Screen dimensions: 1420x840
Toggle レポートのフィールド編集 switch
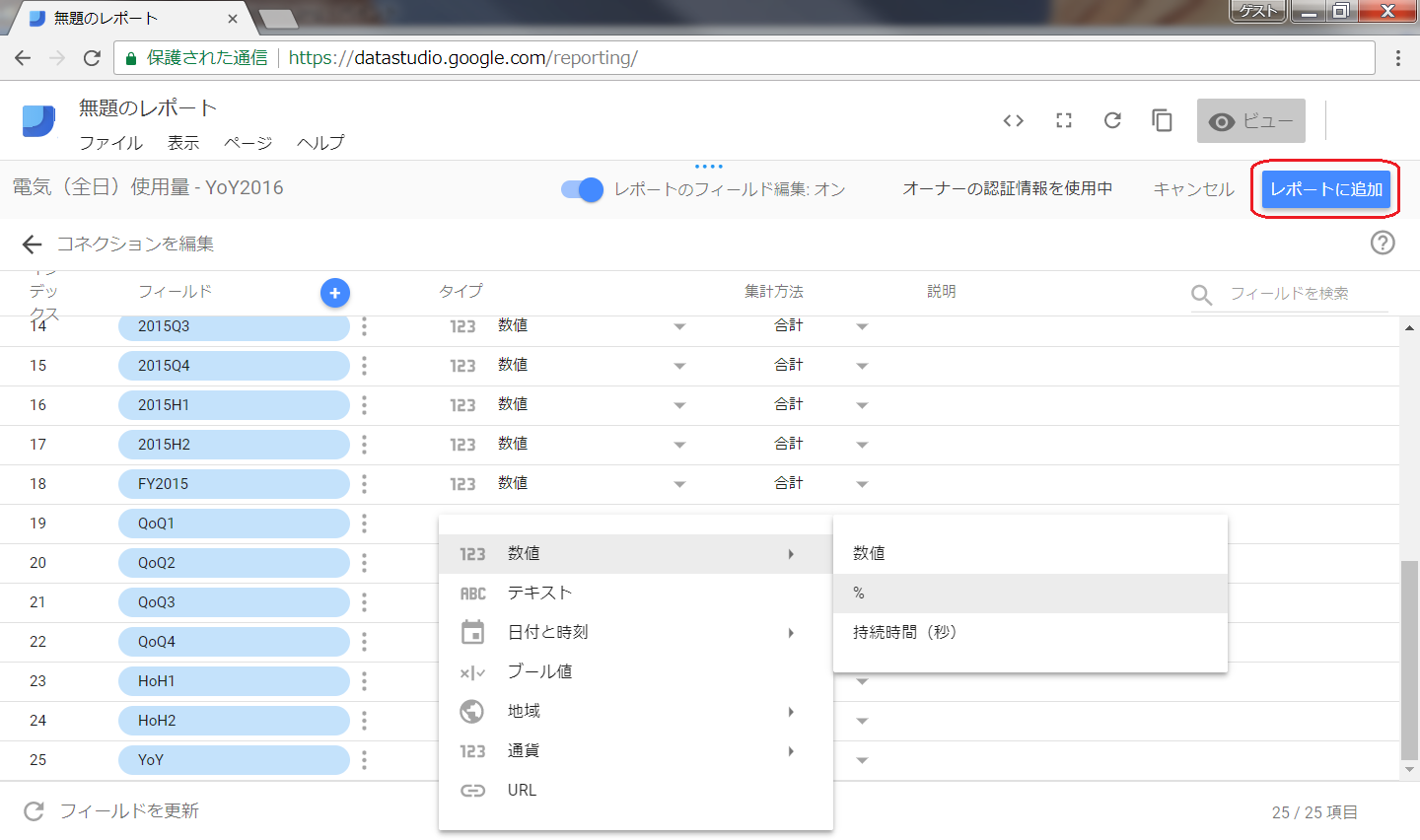point(582,189)
